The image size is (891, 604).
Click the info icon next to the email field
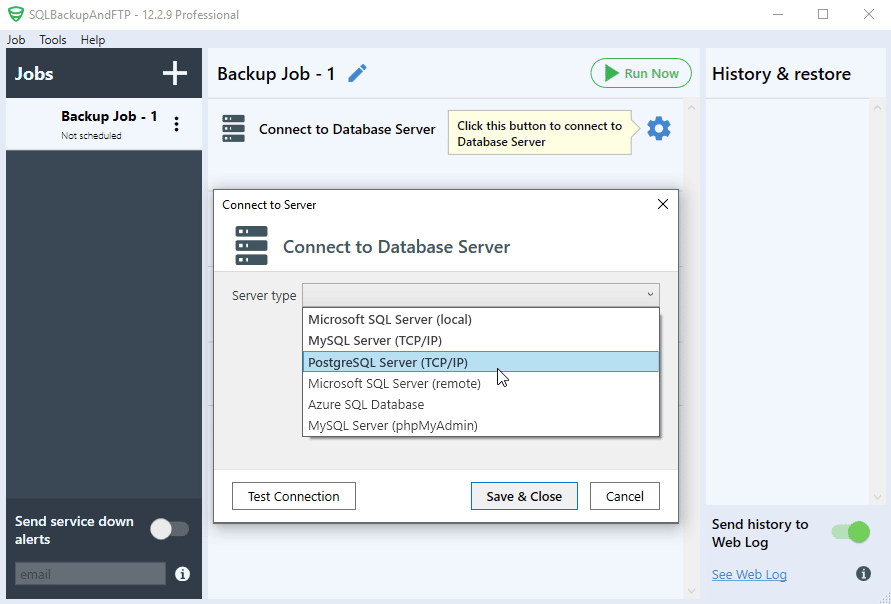[182, 574]
